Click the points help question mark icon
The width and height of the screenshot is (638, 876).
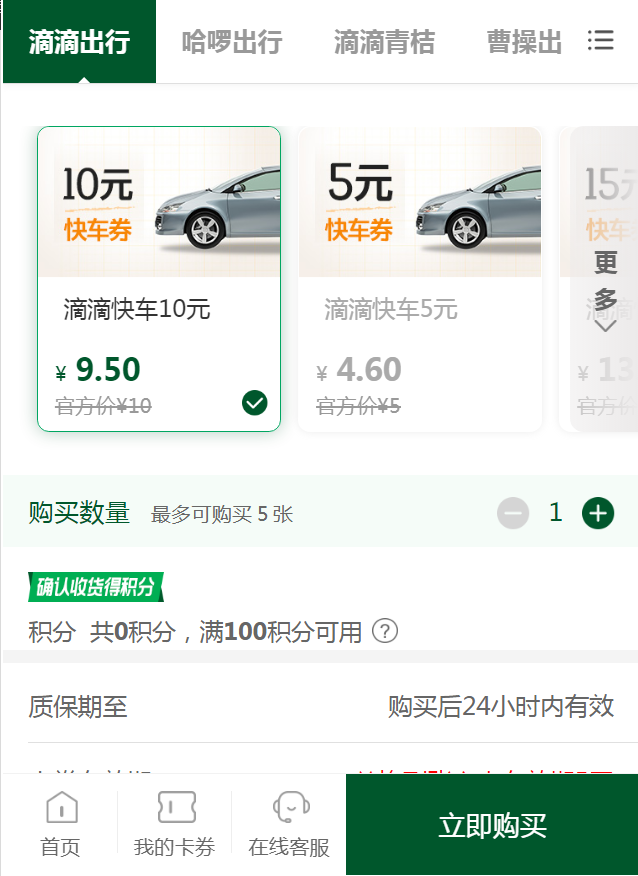(x=385, y=631)
